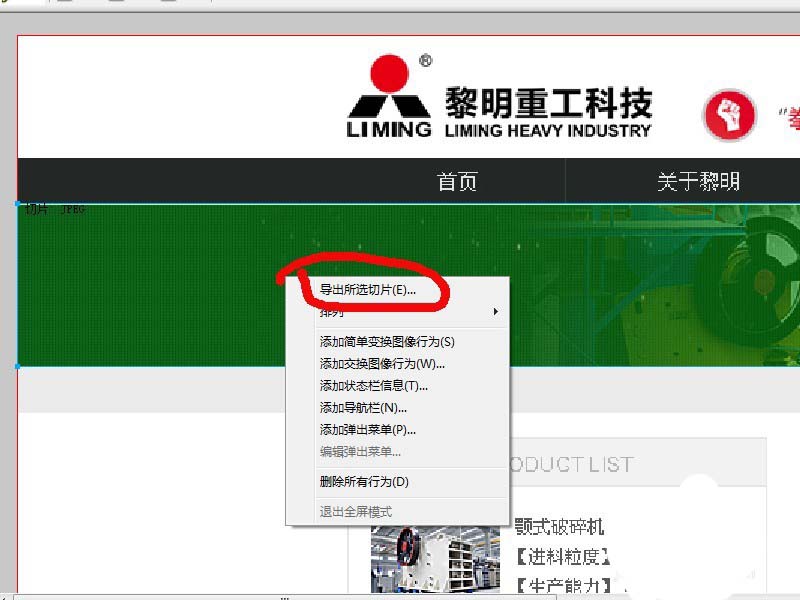Click the jaw crusher product thumbnail
This screenshot has height=600, width=800.
point(435,559)
